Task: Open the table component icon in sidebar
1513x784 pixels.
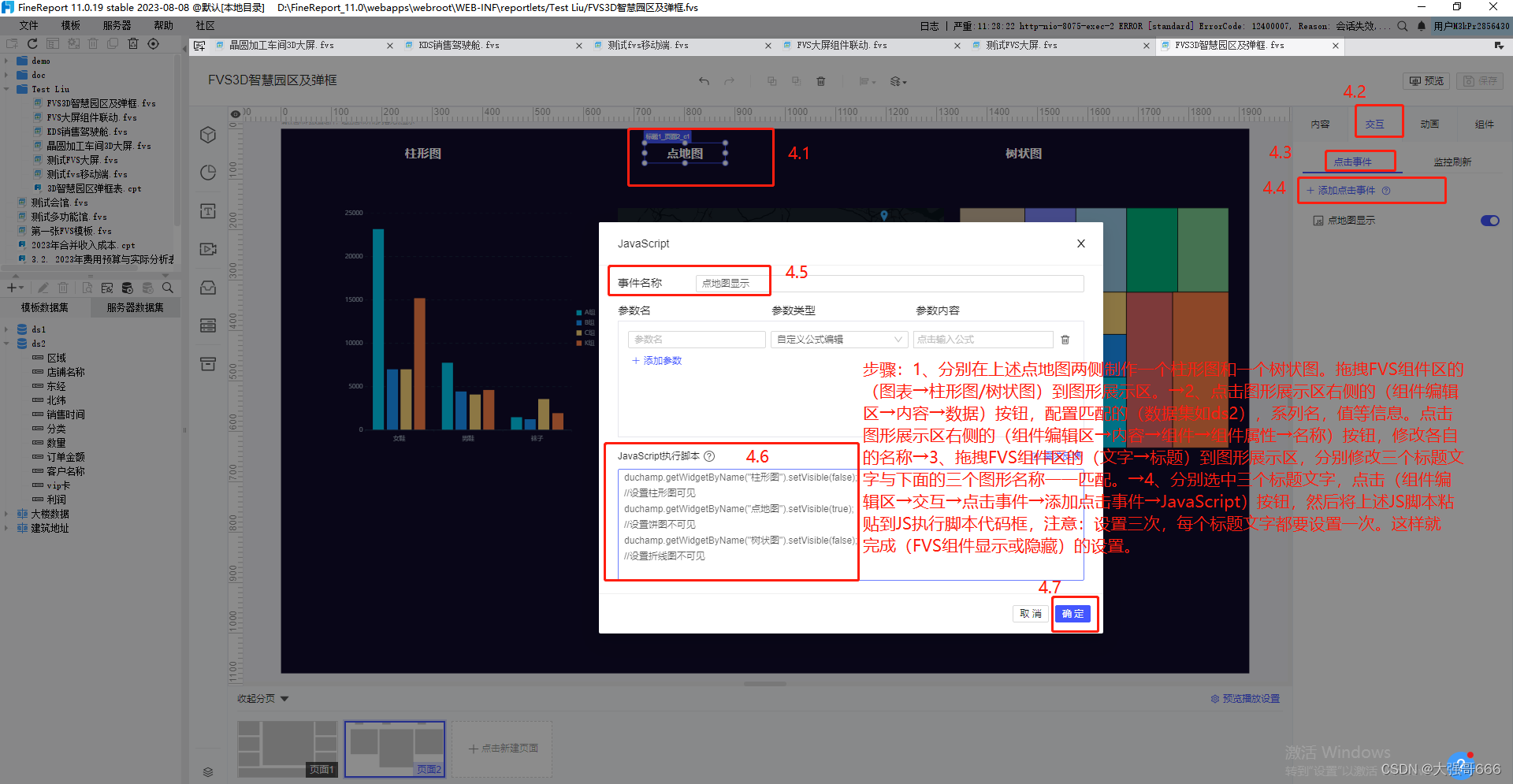Action: coord(208,325)
